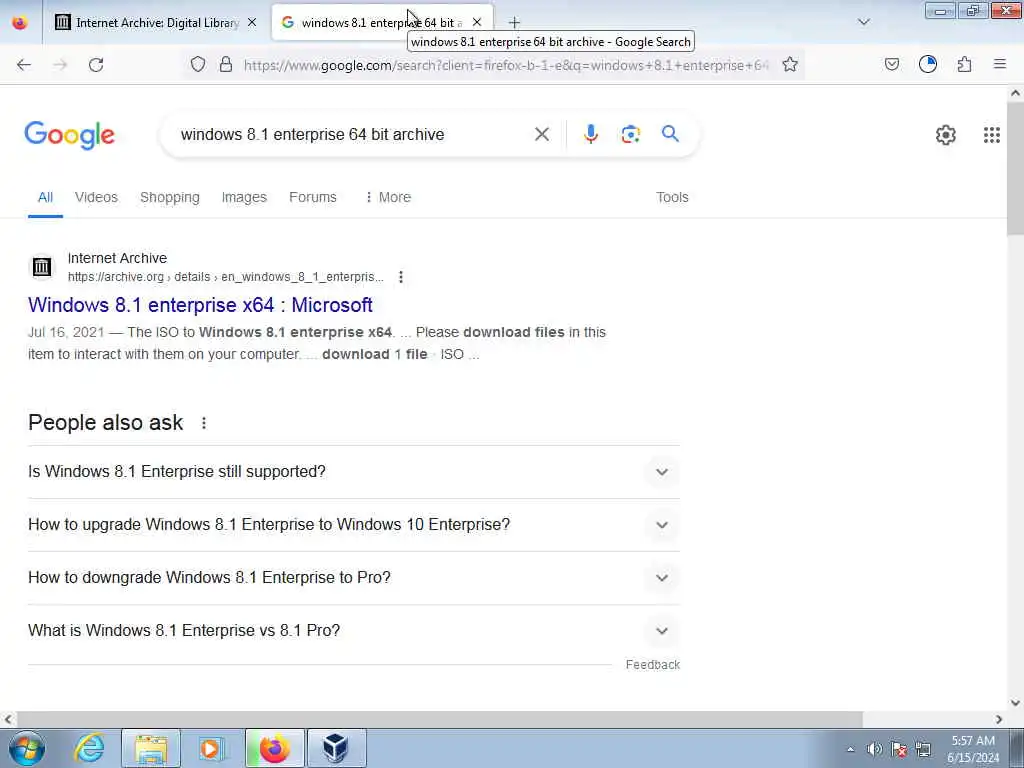
Task: Click the archive.org result URL breadcrumb
Action: [225, 277]
